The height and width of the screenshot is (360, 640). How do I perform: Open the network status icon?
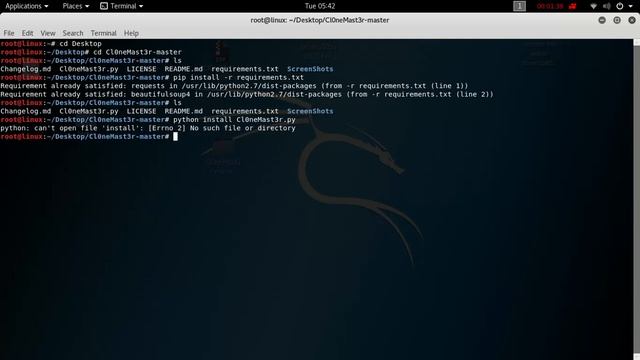[593, 6]
